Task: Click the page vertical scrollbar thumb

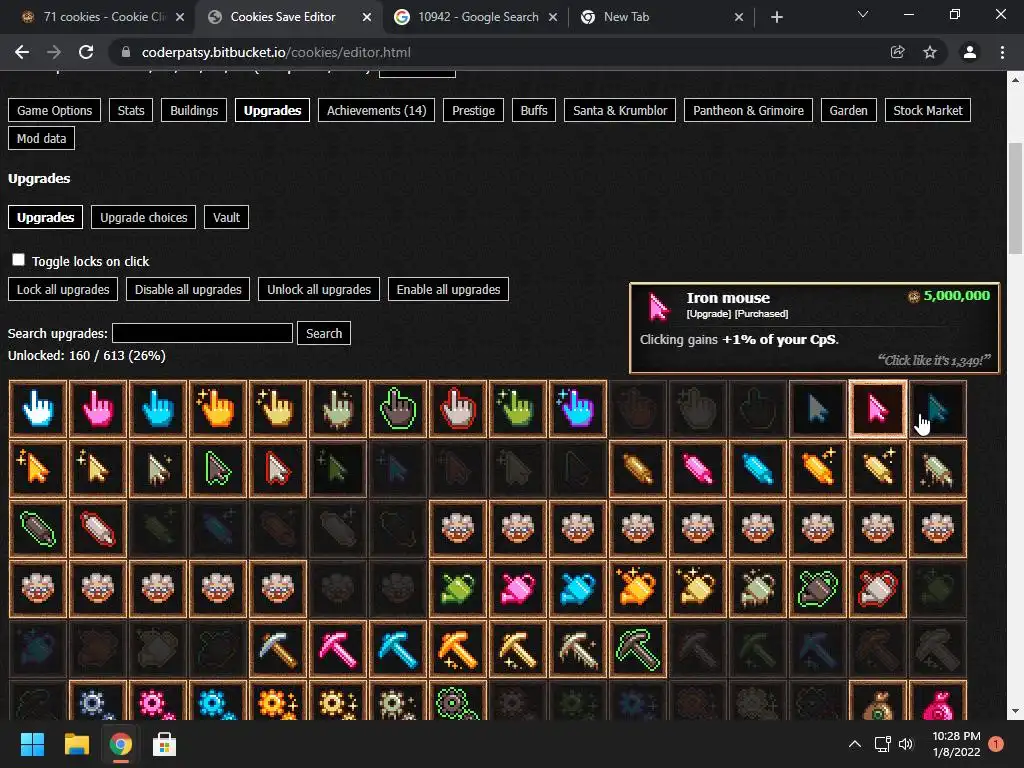Action: [1015, 199]
